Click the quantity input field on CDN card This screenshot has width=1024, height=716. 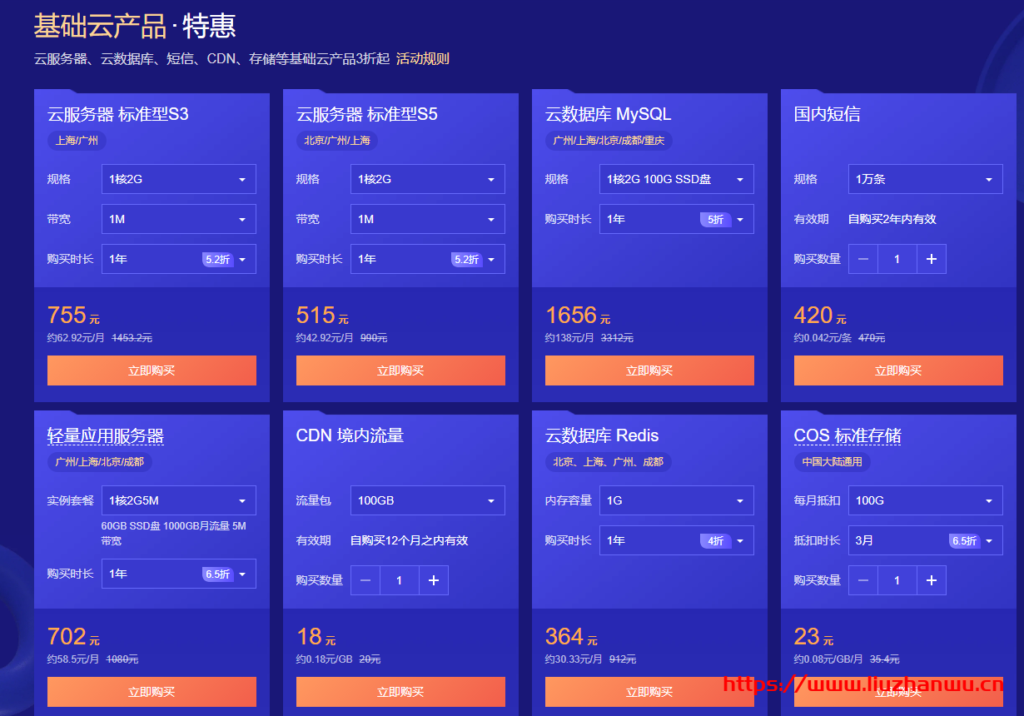tap(398, 580)
